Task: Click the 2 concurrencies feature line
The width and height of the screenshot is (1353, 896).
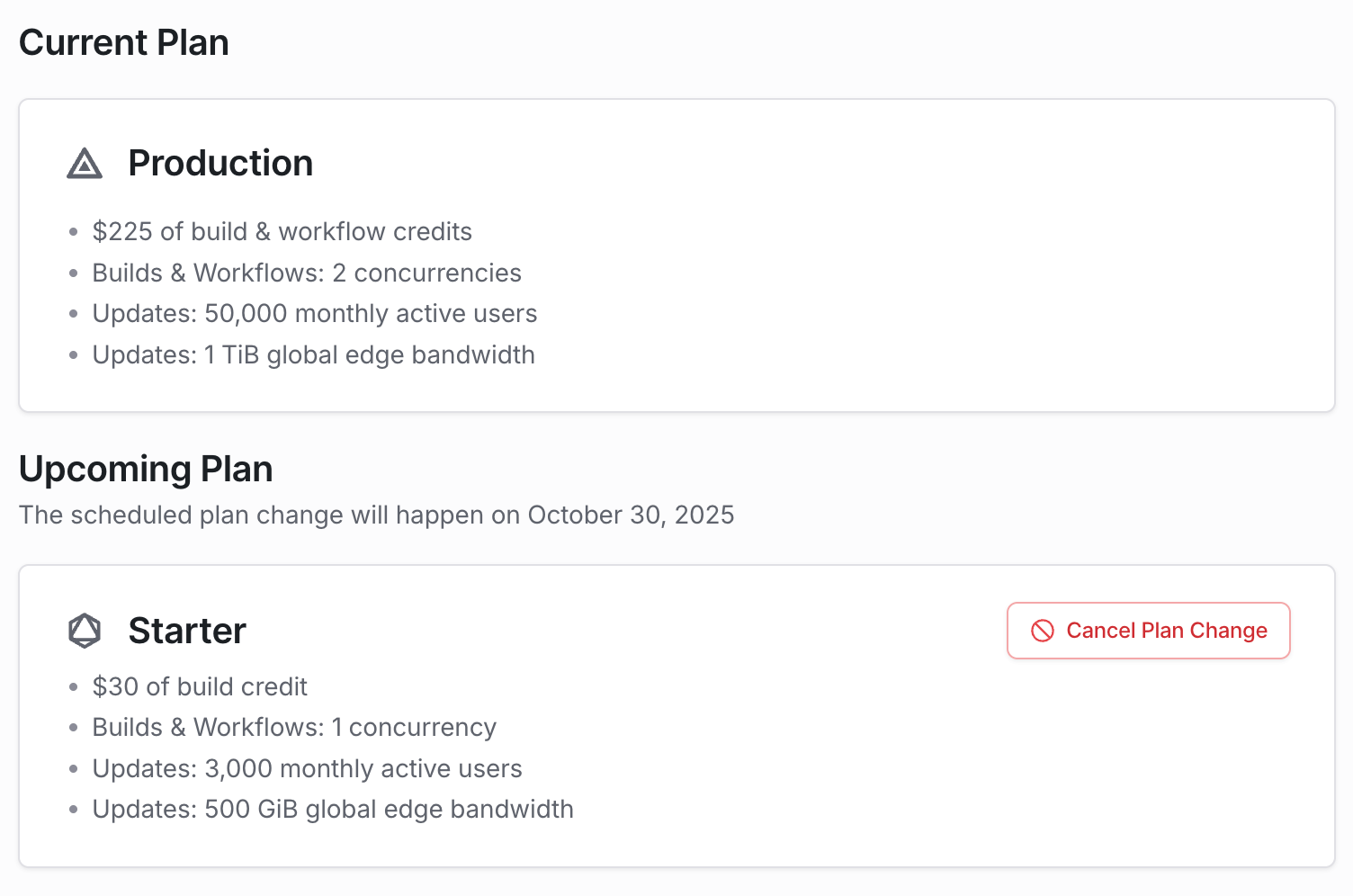Action: tap(307, 273)
